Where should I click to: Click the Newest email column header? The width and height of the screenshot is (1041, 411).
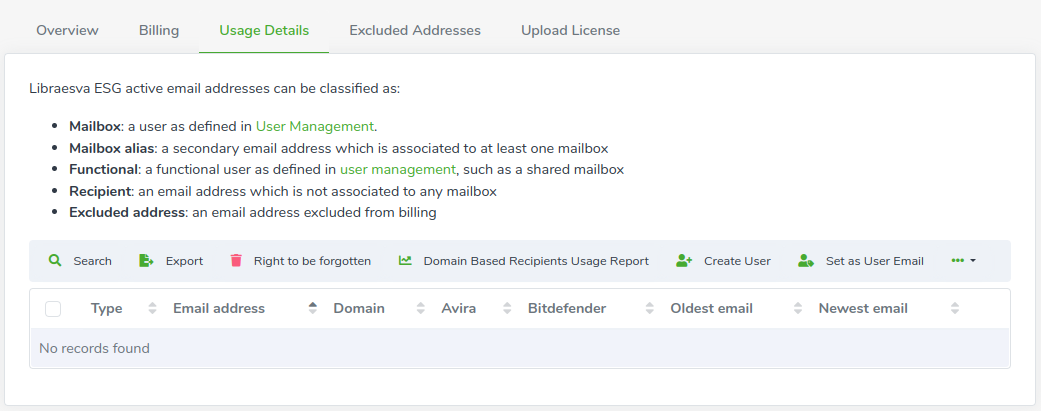[863, 308]
